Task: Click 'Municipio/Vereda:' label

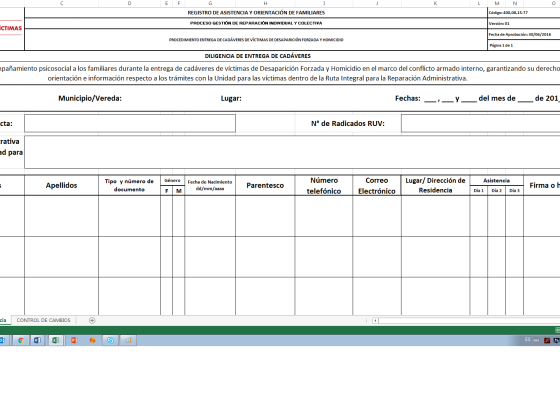Action: click(90, 98)
